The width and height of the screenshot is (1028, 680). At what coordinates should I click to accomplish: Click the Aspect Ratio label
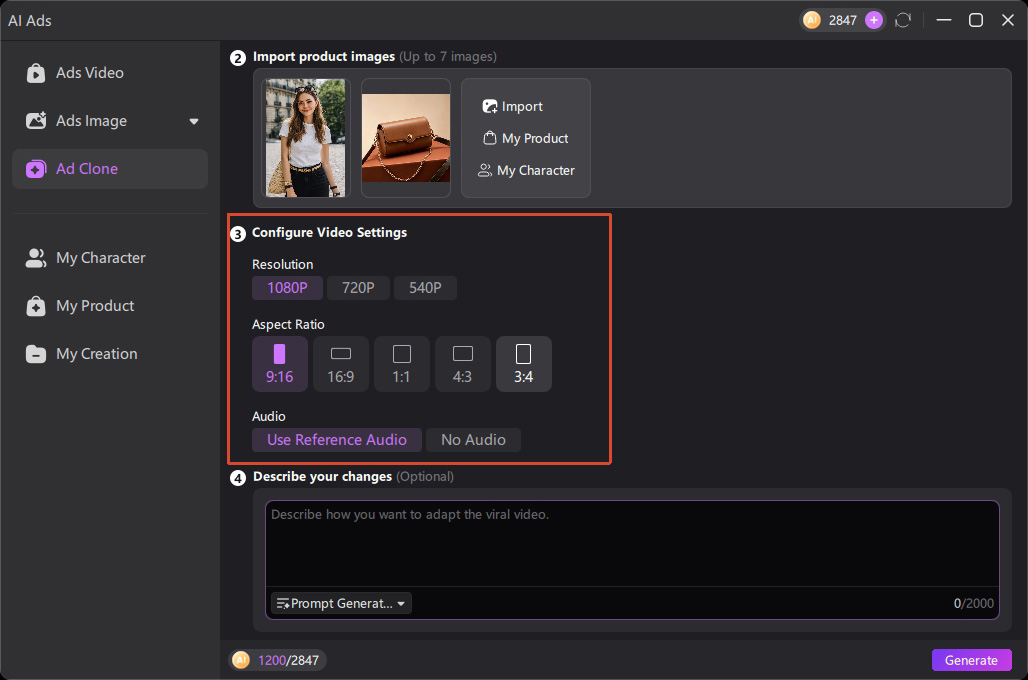[288, 325]
